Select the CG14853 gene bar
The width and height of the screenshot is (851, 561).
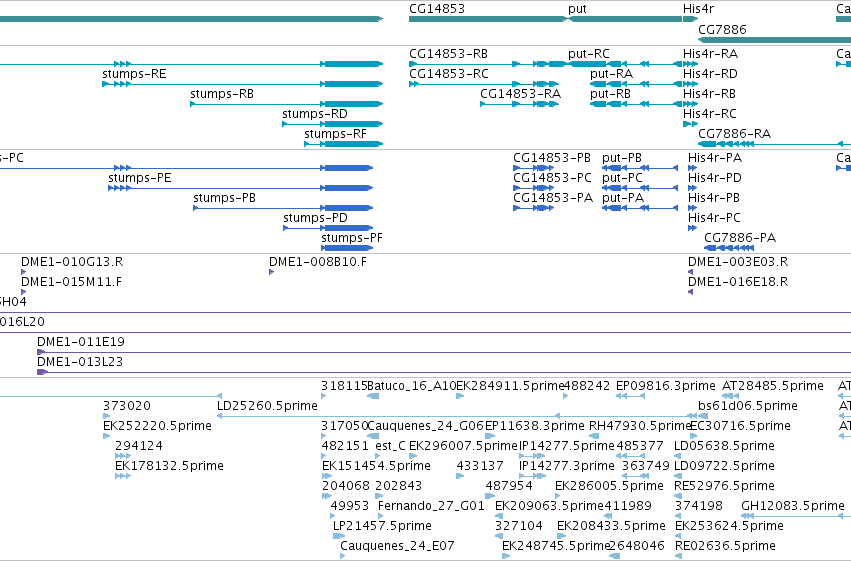click(x=487, y=19)
